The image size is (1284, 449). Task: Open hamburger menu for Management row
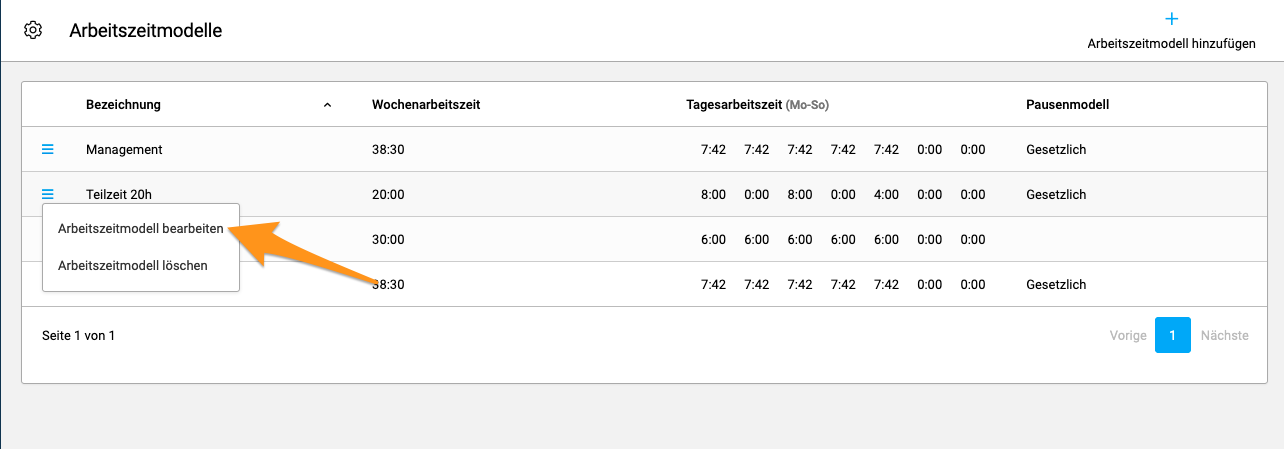(47, 149)
